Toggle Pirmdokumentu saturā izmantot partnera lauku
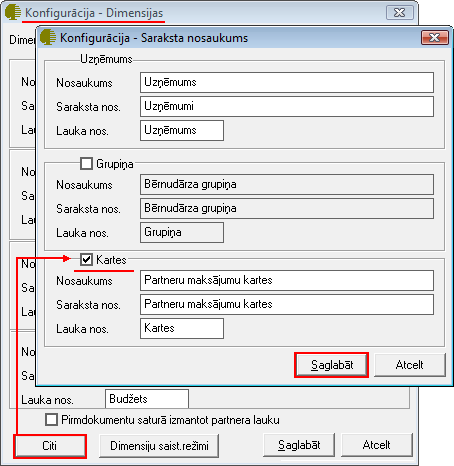 pyautogui.click(x=51, y=420)
